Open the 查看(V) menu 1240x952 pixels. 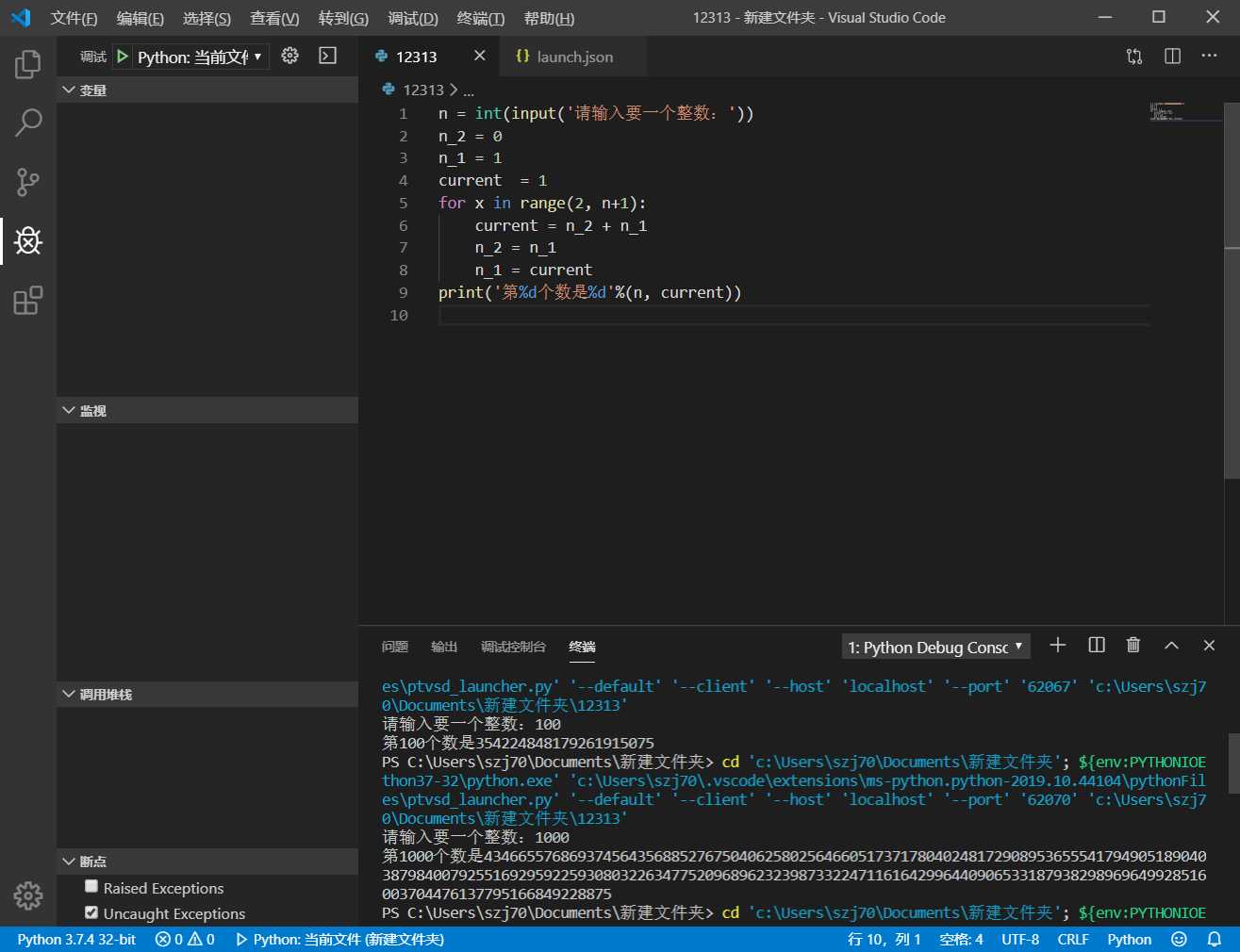point(274,18)
